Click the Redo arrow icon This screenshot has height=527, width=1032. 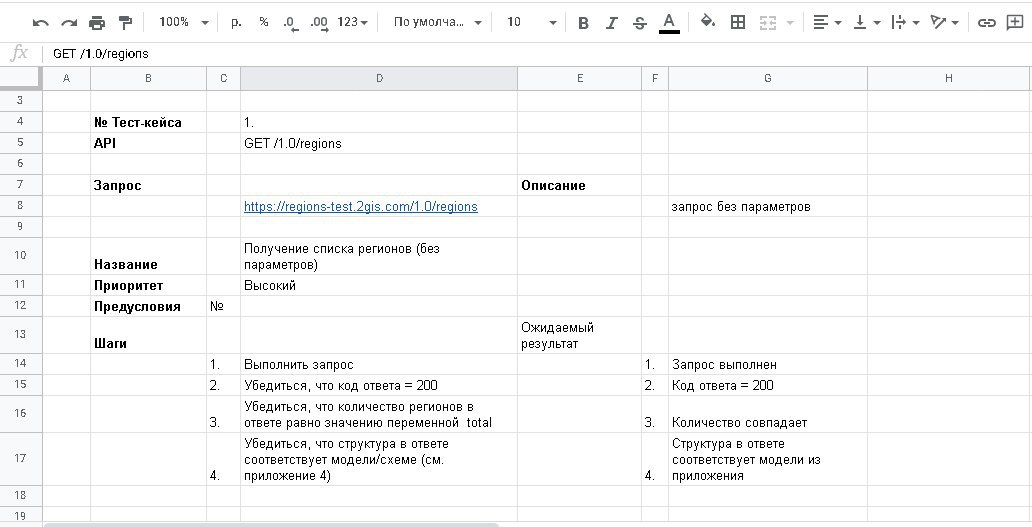click(69, 22)
